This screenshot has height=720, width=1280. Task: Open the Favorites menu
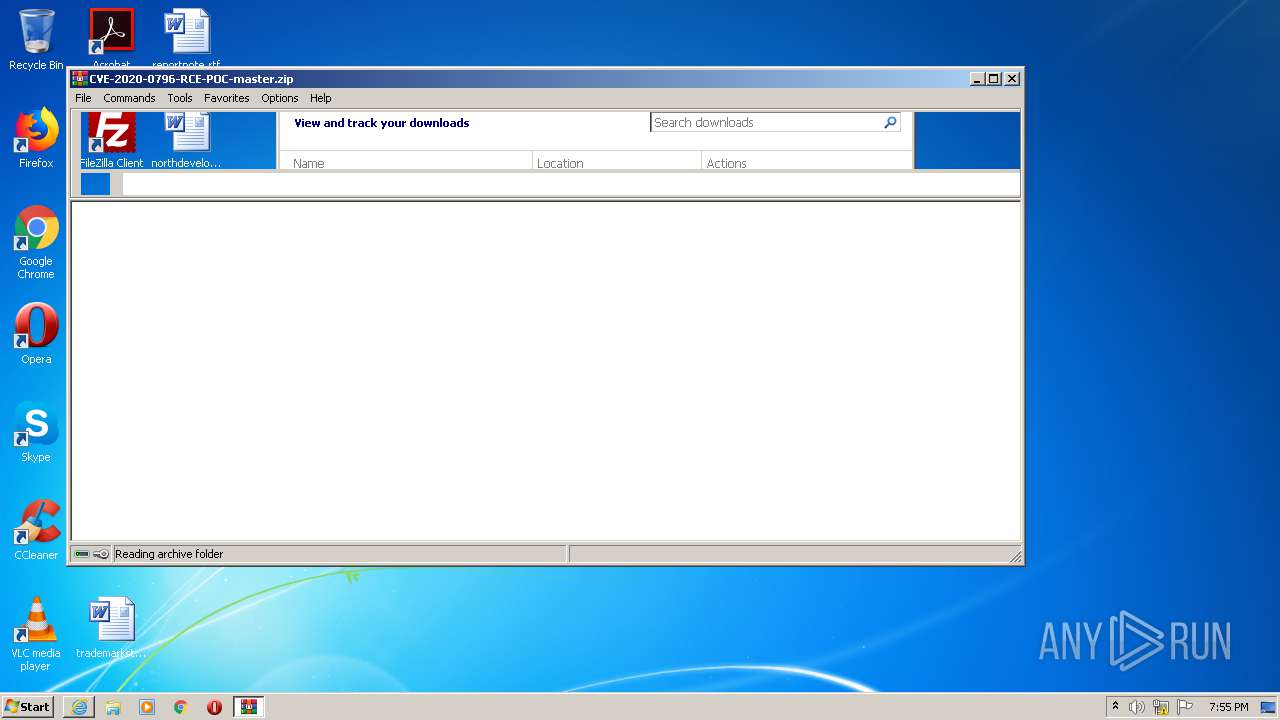click(x=227, y=98)
